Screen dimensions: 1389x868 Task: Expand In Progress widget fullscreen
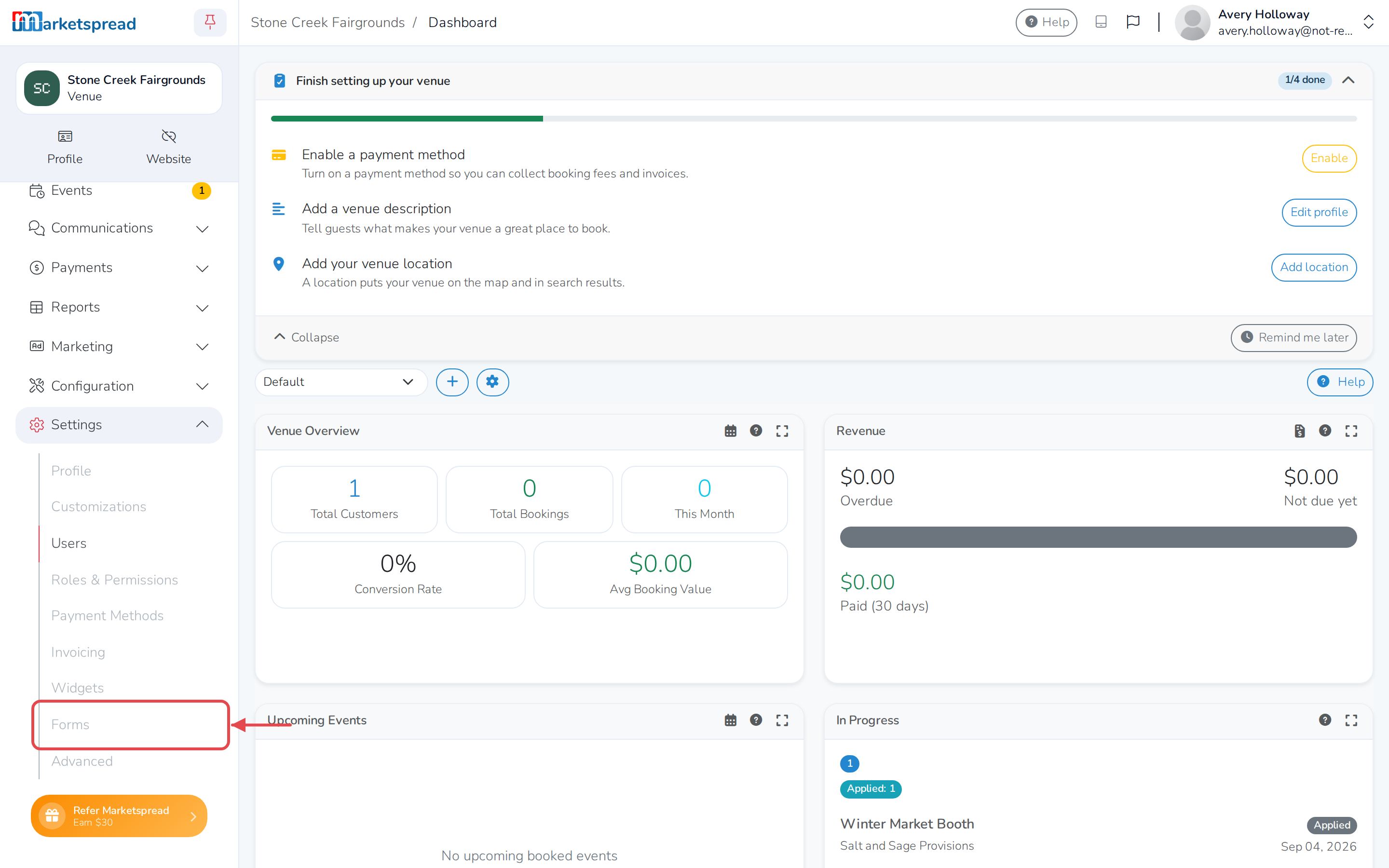1351,720
